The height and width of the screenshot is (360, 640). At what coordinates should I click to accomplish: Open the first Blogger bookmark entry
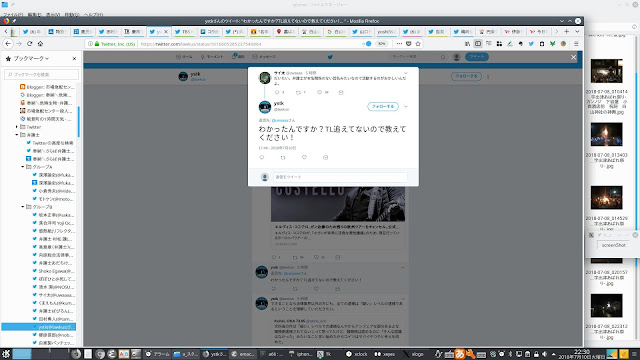tap(47, 87)
